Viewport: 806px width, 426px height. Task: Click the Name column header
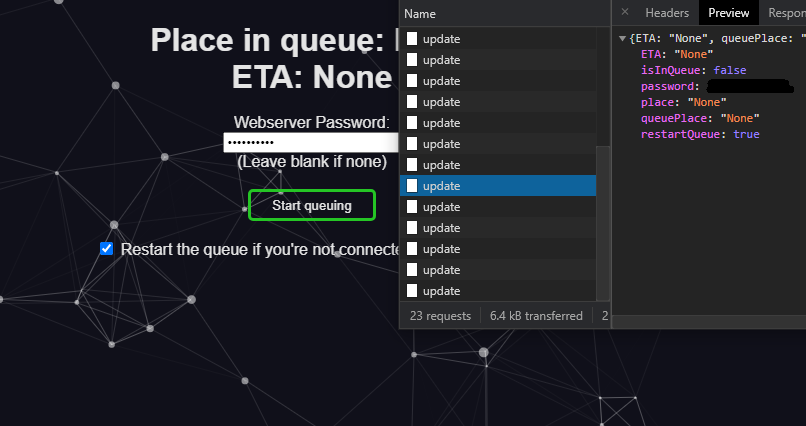click(420, 14)
